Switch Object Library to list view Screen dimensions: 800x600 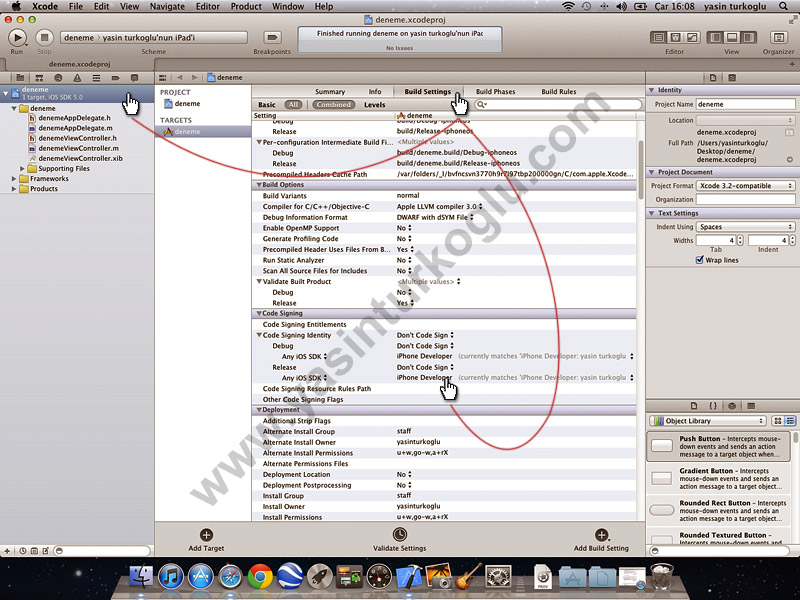click(x=790, y=421)
